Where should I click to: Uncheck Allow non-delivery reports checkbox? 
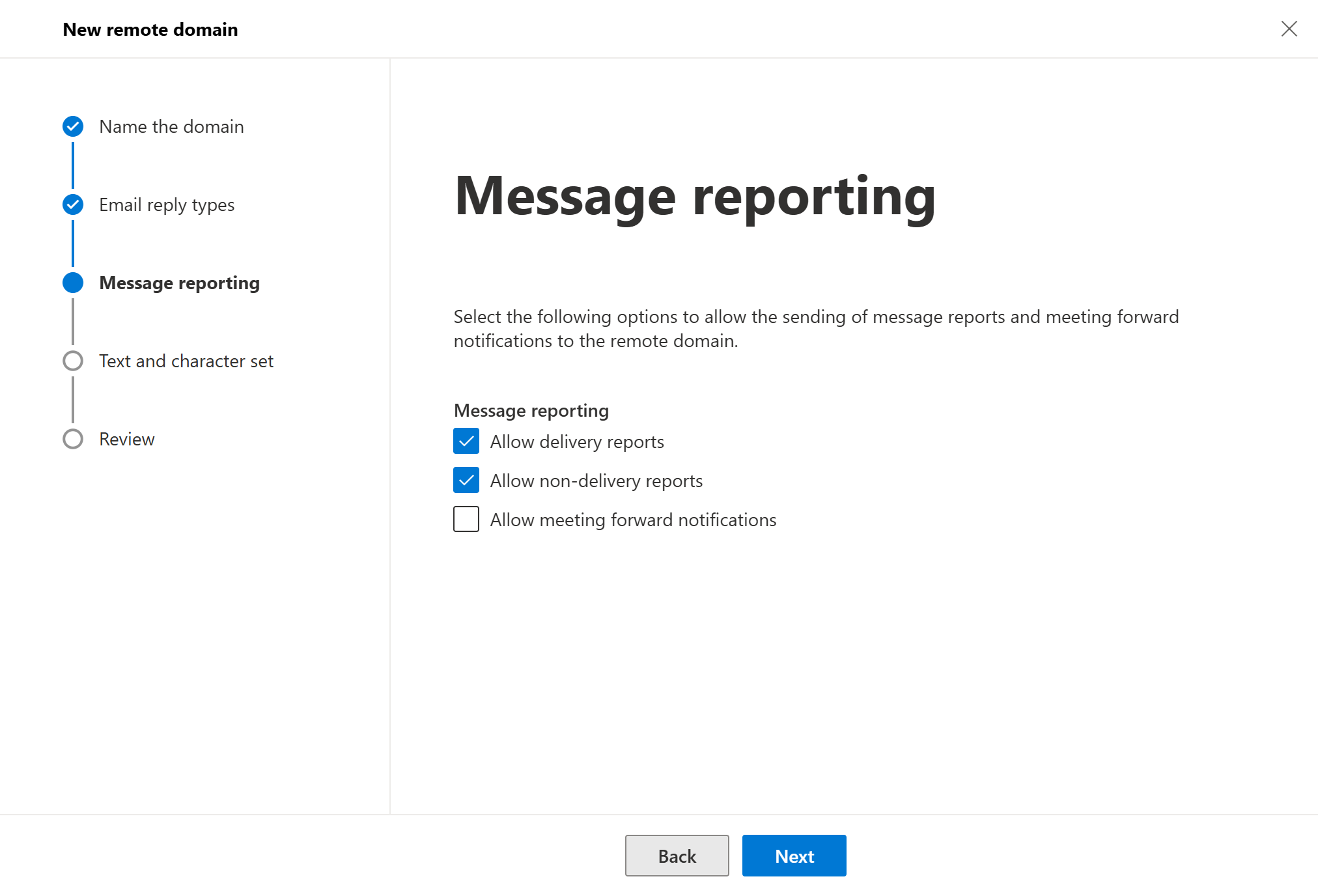point(466,480)
